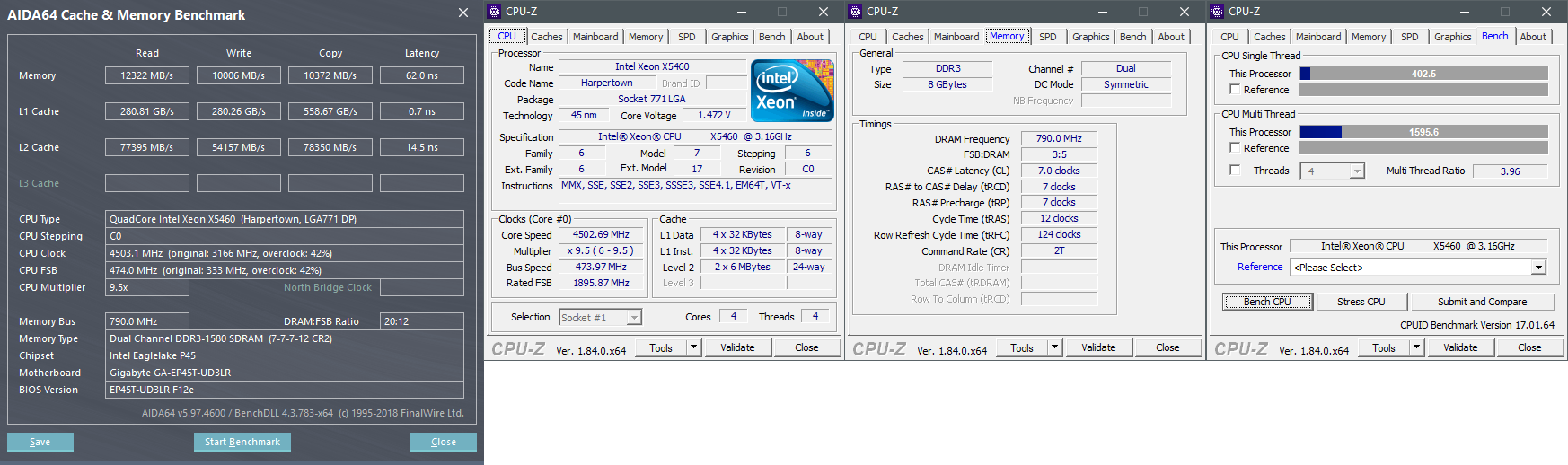Open Tools dropdown arrow in Memory window
Image resolution: width=1568 pixels, height=465 pixels.
[1054, 347]
